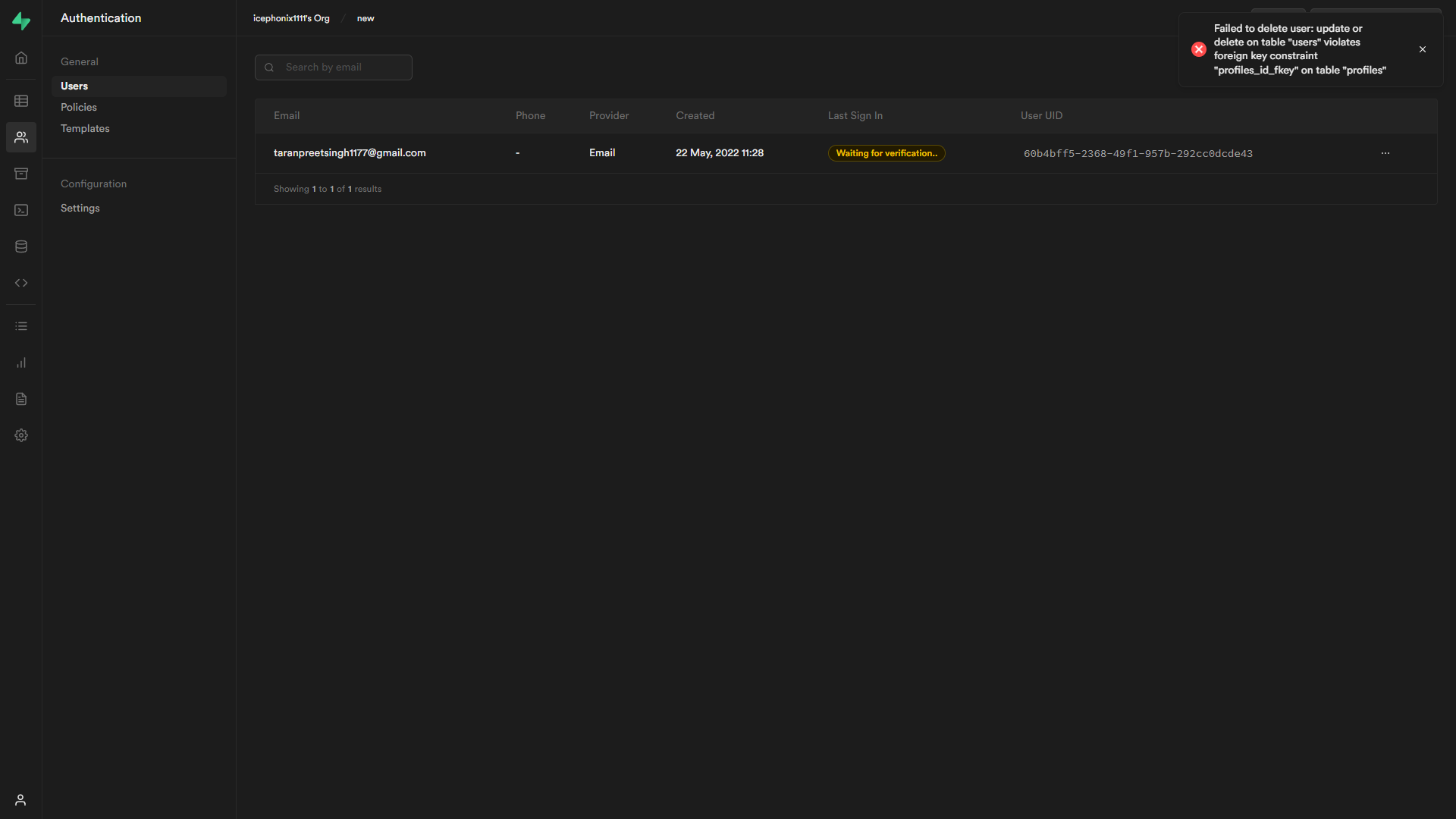This screenshot has width=1456, height=819.
Task: Open the Database icon in sidebar
Action: 21,246
